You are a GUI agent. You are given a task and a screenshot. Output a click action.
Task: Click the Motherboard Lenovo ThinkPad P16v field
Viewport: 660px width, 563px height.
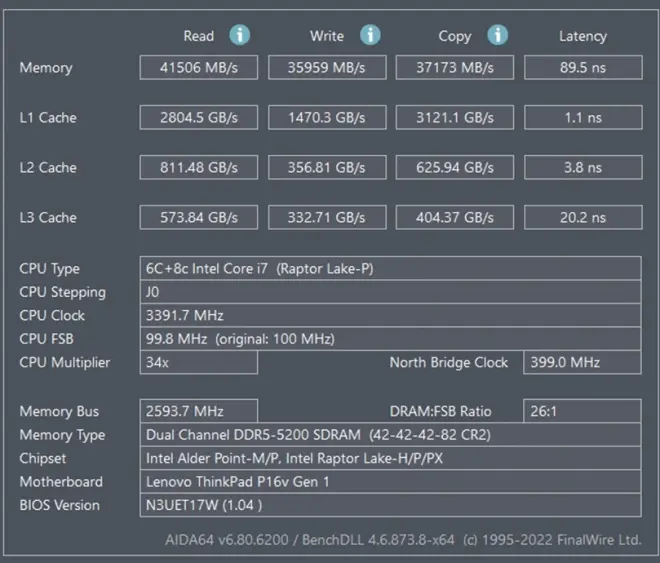point(390,481)
